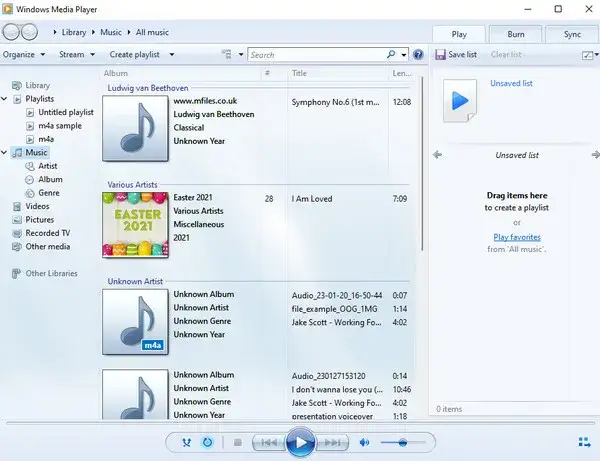The height and width of the screenshot is (461, 600).
Task: Click Clear list
Action: click(x=506, y=54)
